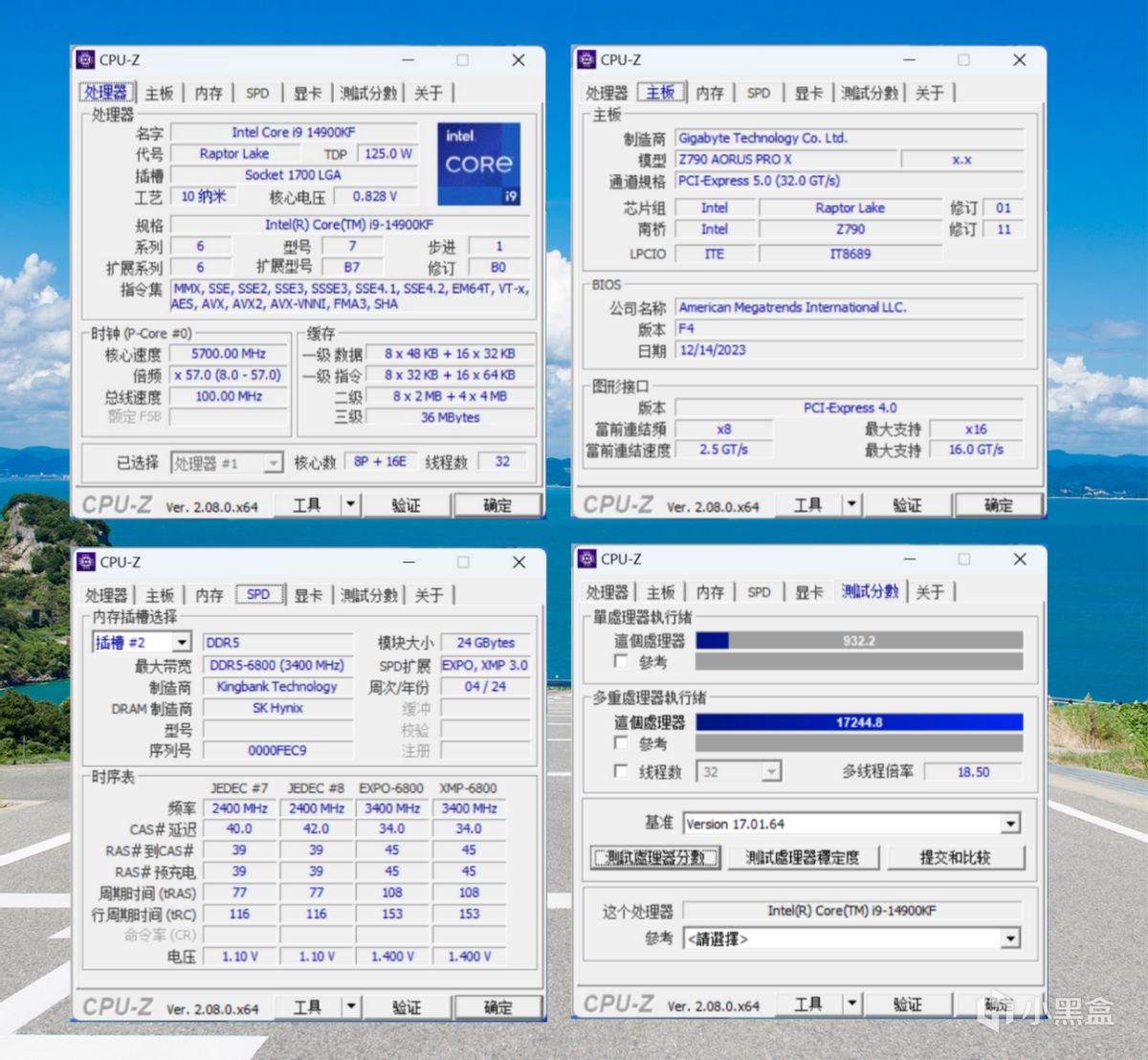
Task: Click the 核心数 value 8P + 16E
Action: click(x=380, y=462)
